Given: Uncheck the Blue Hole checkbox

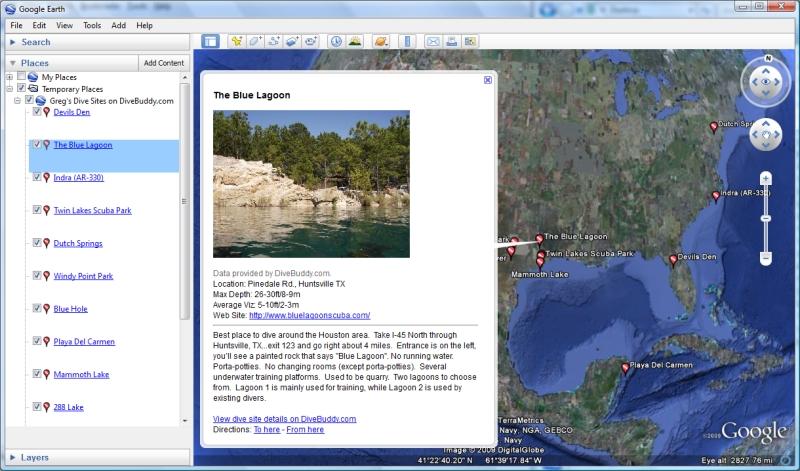Looking at the screenshot, I should coord(37,308).
